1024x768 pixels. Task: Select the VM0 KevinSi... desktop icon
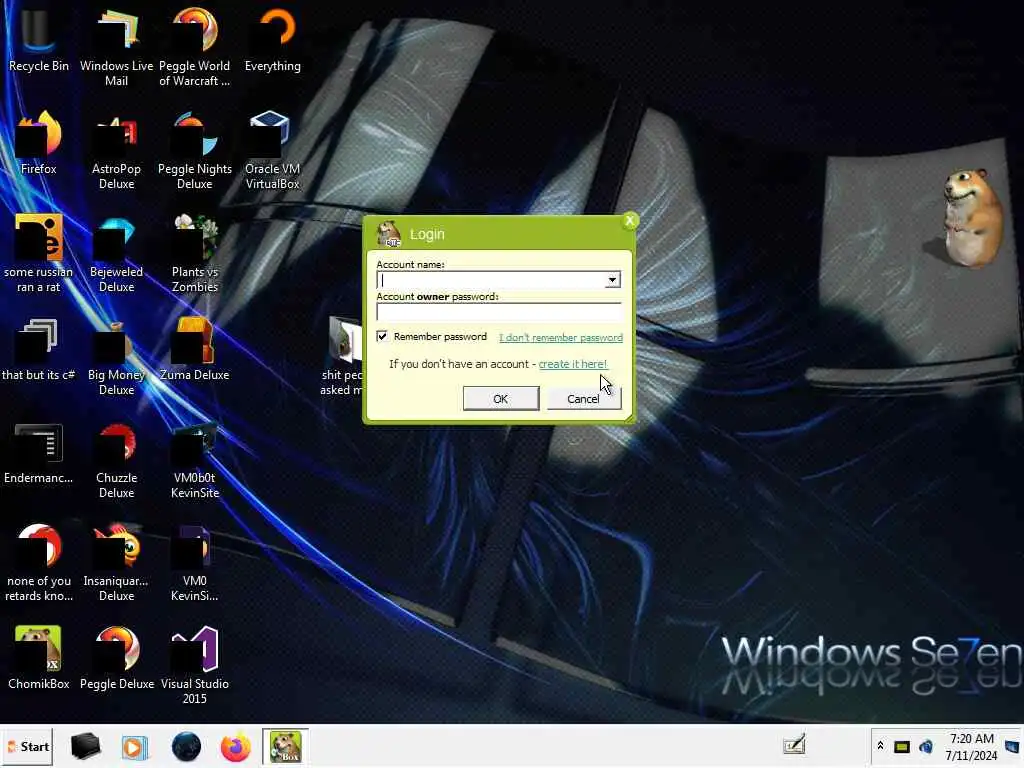coord(195,562)
